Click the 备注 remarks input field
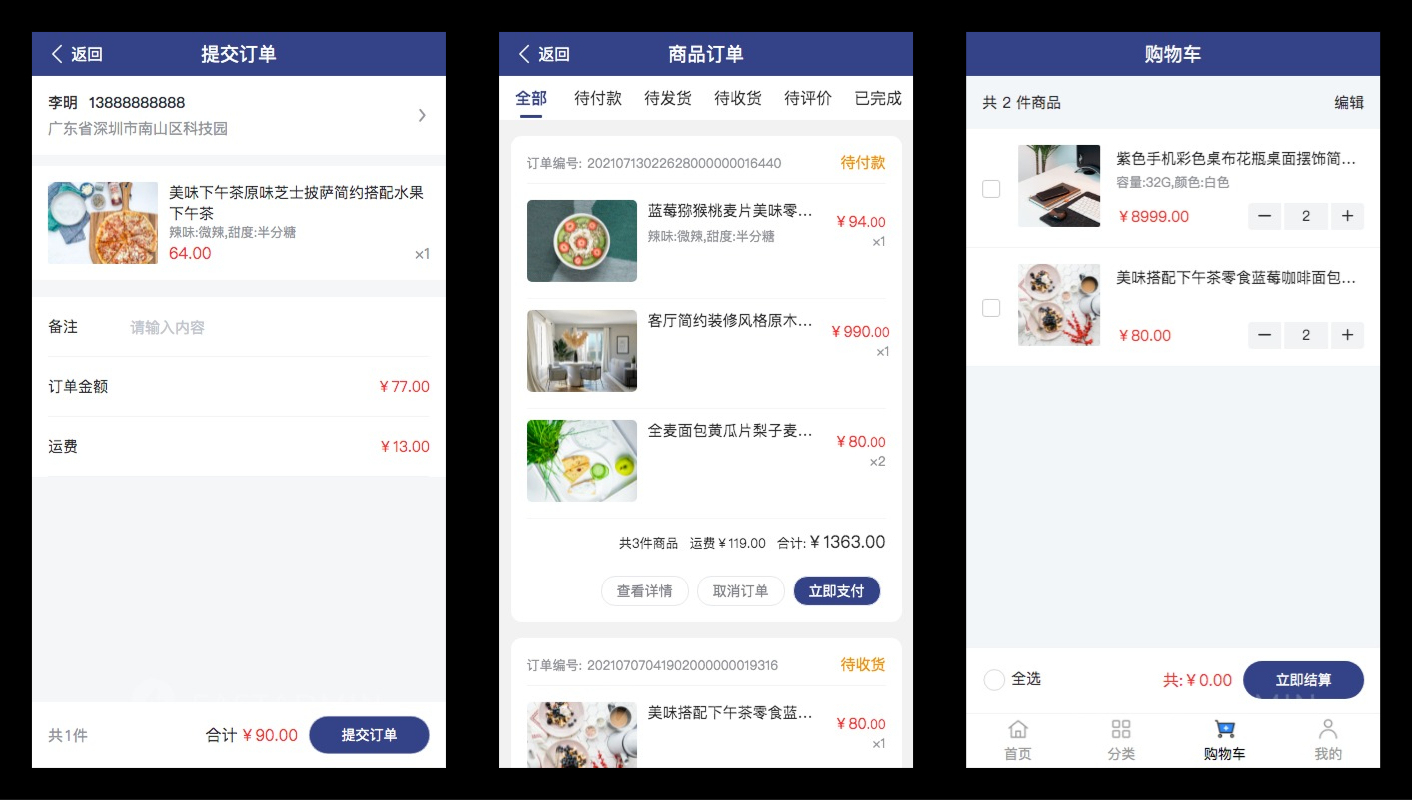1412x800 pixels. (280, 327)
